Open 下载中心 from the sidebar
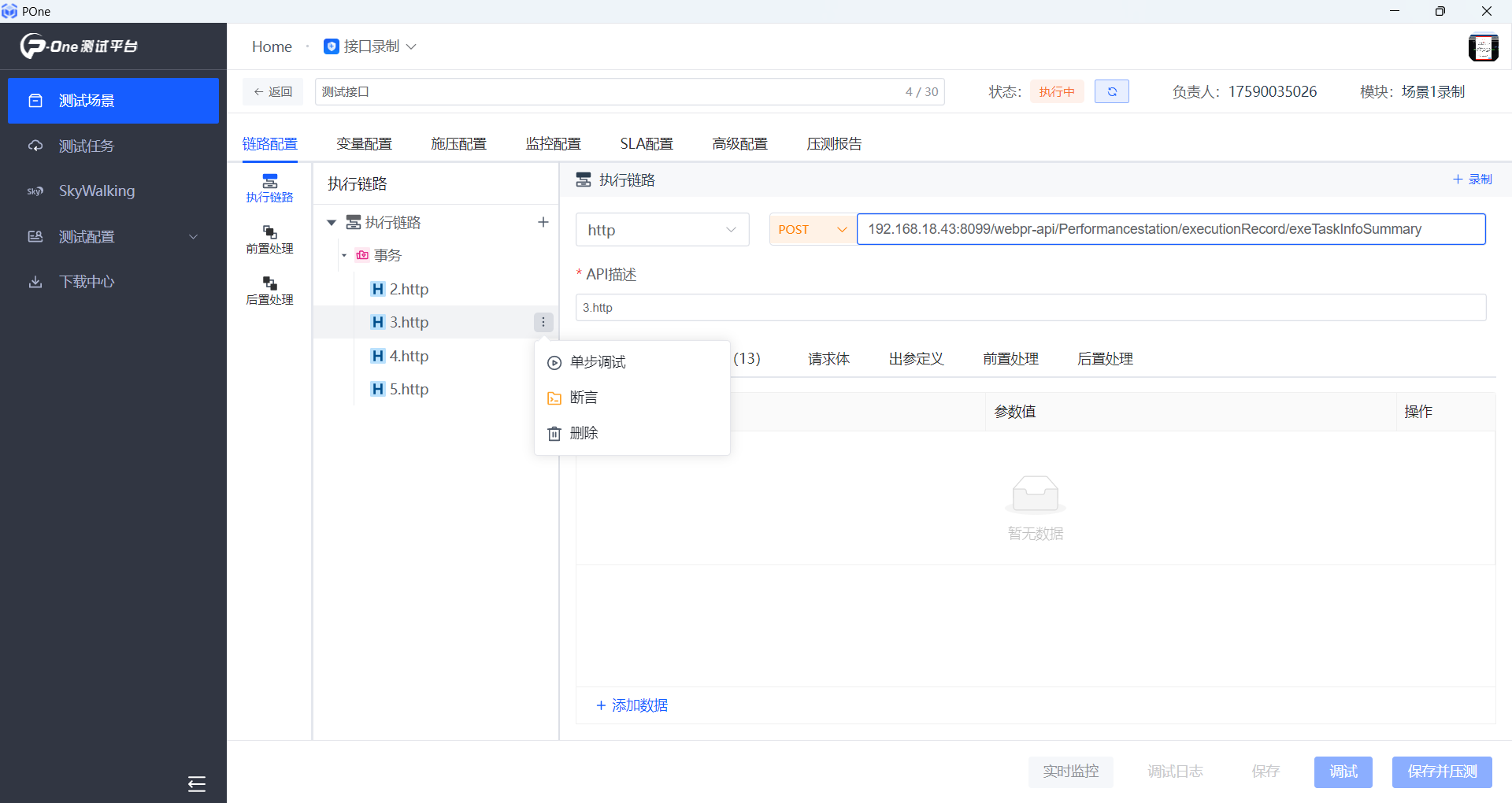This screenshot has height=803, width=1512. pos(87,282)
